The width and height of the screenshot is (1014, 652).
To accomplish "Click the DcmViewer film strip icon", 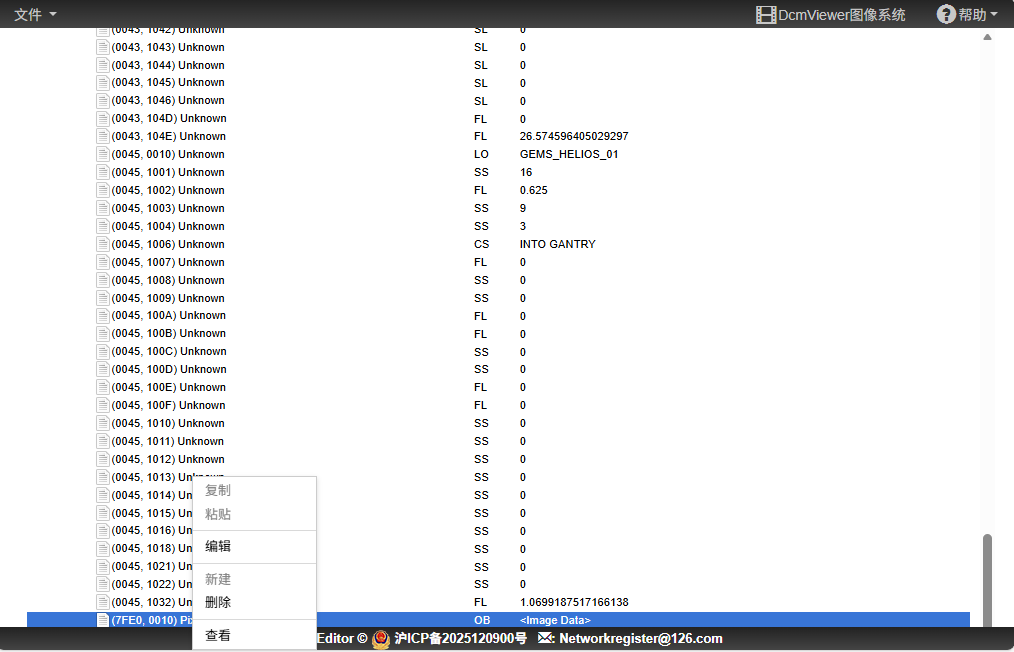I will [766, 14].
